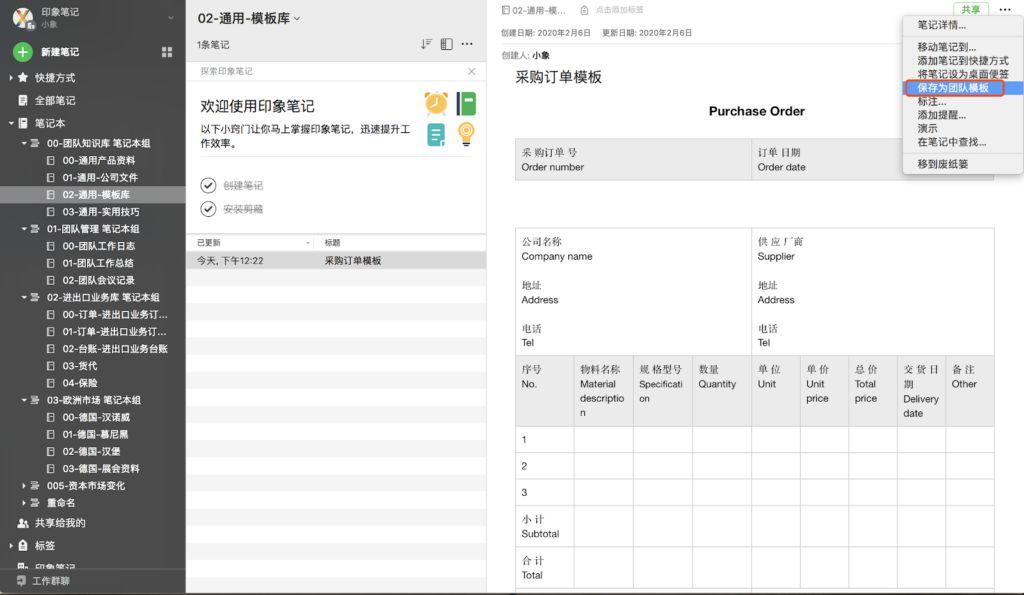Click the add tag icon in note header

coord(584,10)
